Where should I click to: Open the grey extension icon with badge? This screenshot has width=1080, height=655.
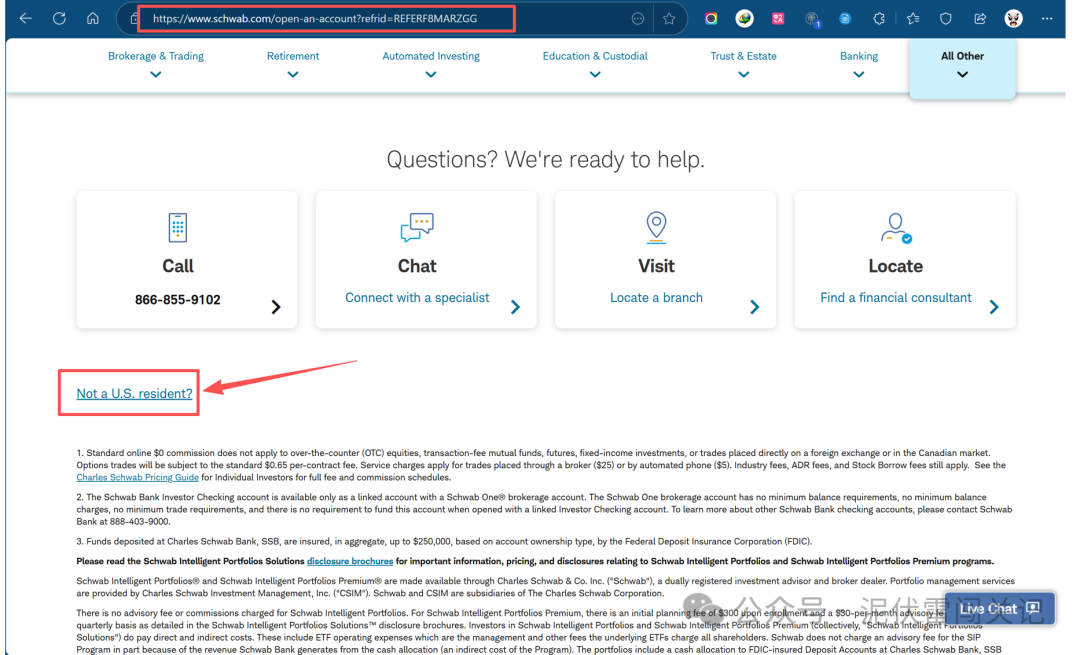point(812,19)
